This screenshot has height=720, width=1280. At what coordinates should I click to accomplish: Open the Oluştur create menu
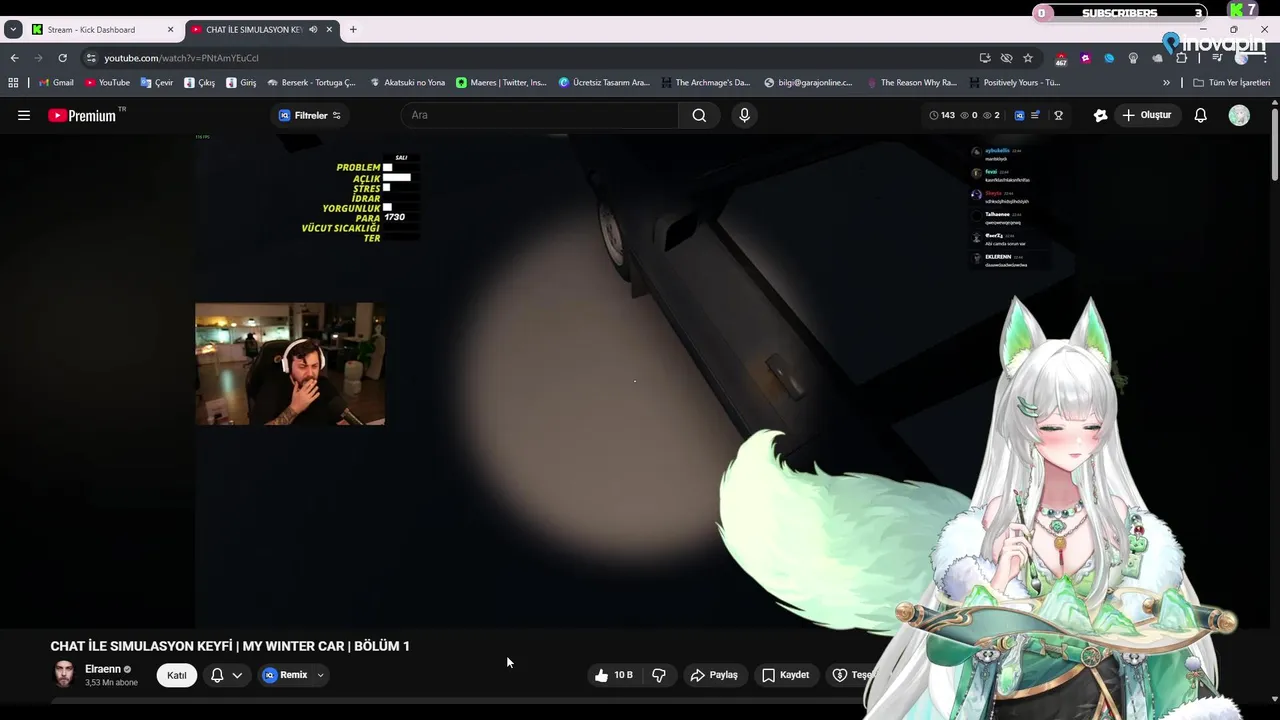click(x=1146, y=115)
